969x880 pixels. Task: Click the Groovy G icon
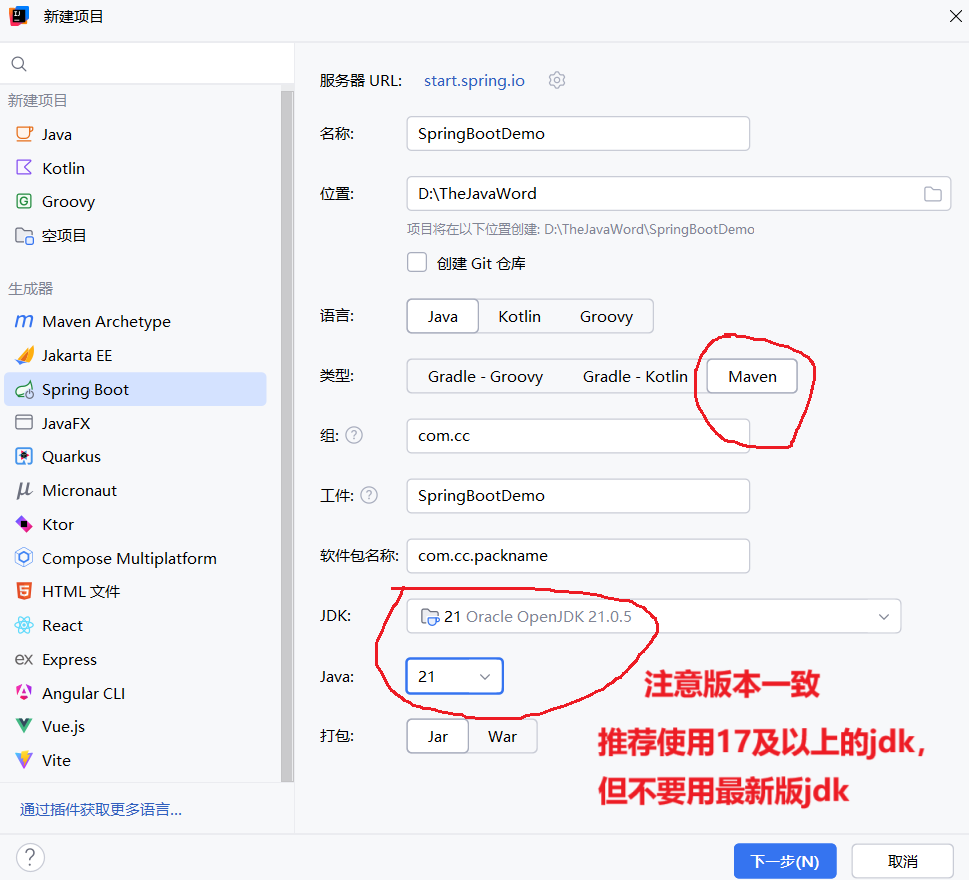coord(24,201)
